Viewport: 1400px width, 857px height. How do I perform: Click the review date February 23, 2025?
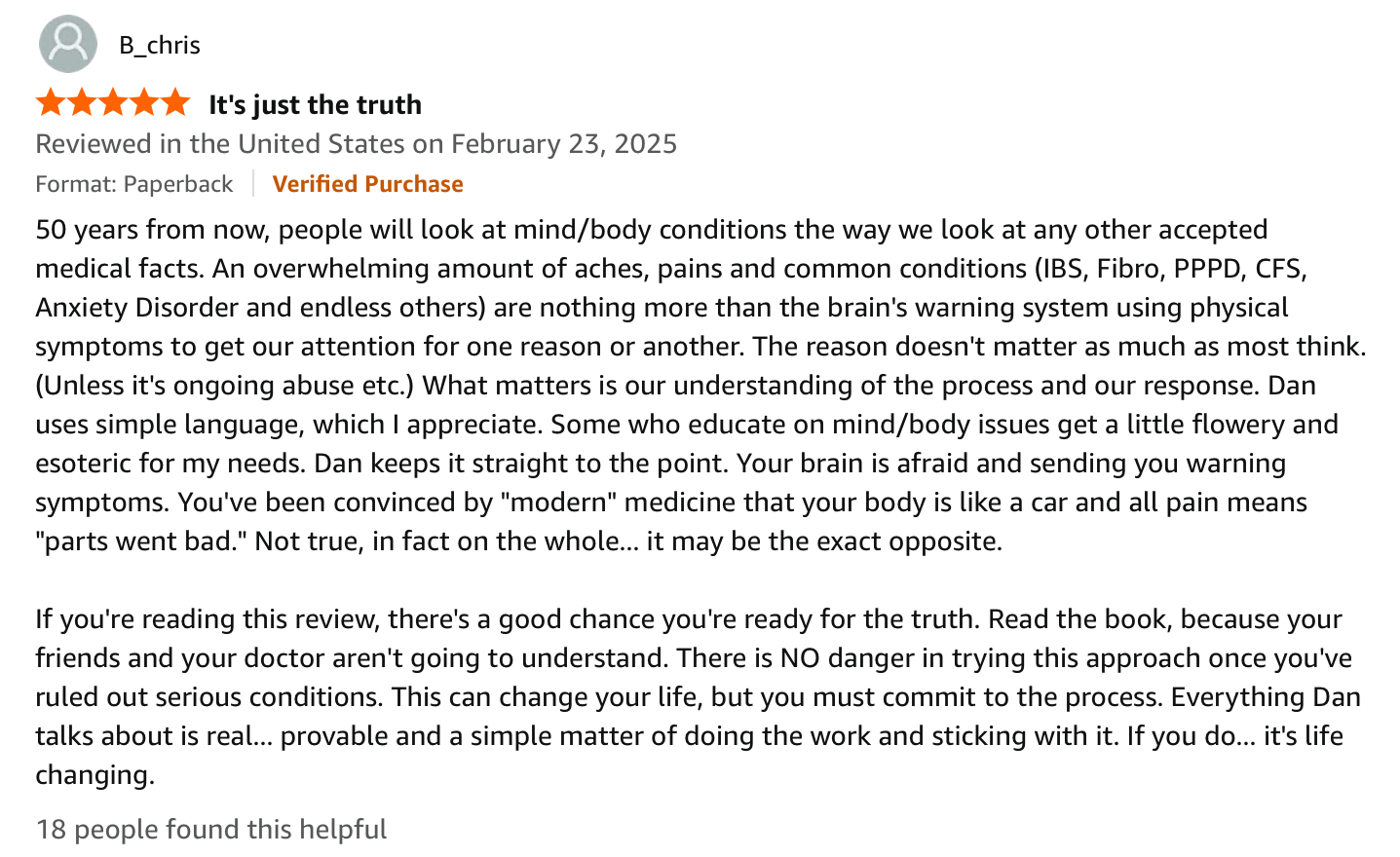[564, 144]
